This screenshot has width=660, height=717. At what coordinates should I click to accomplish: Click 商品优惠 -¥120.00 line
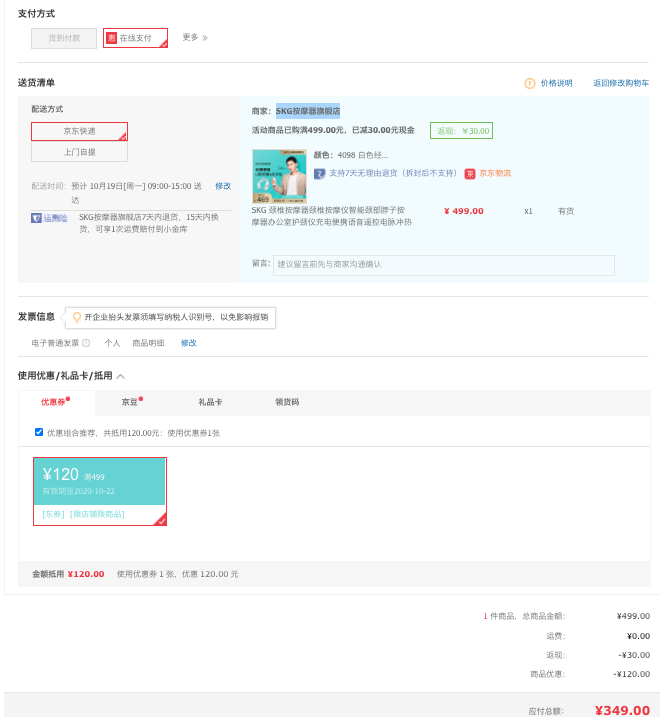point(590,674)
